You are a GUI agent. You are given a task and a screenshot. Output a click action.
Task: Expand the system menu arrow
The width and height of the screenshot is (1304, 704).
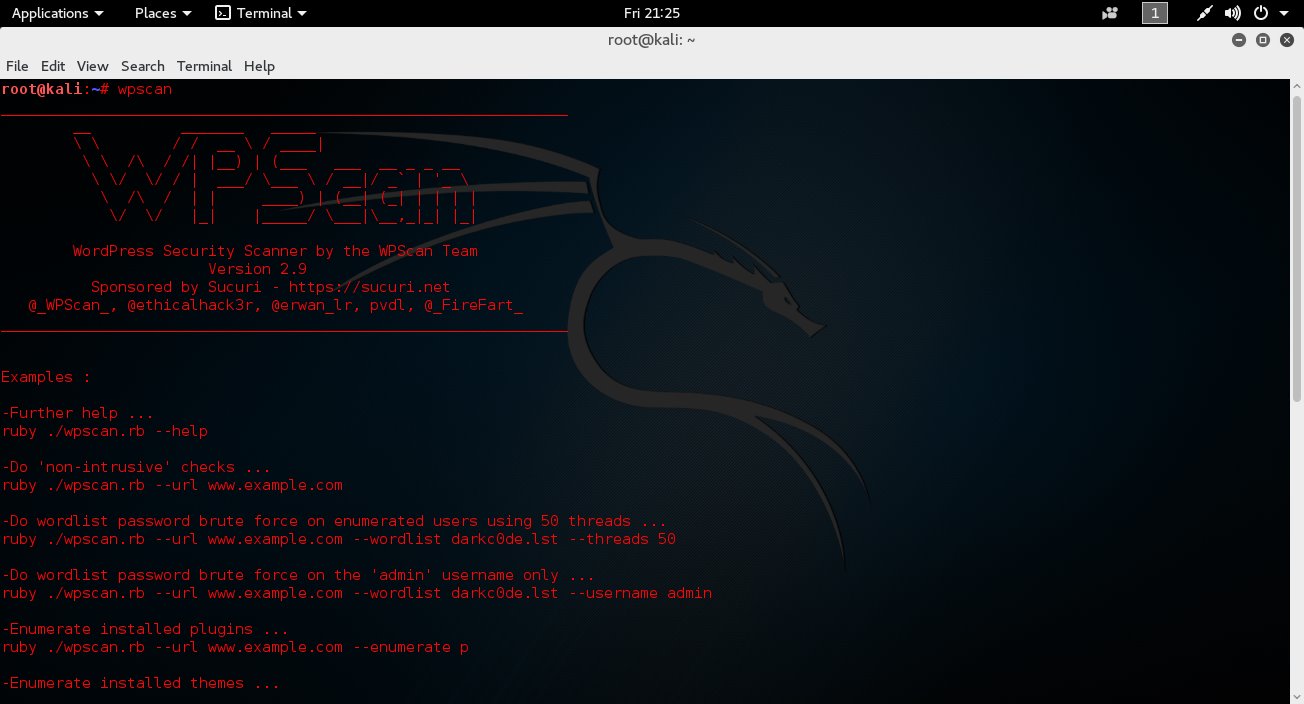1283,14
